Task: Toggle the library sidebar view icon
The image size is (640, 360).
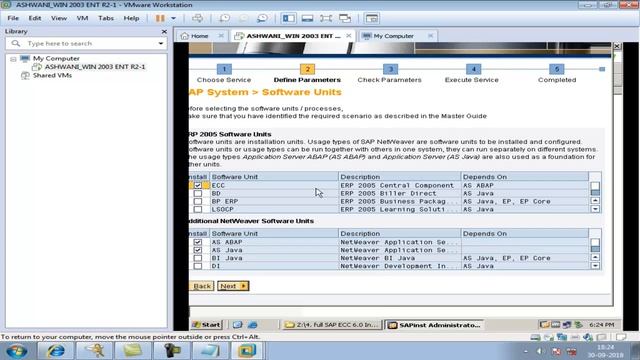Action: point(289,18)
